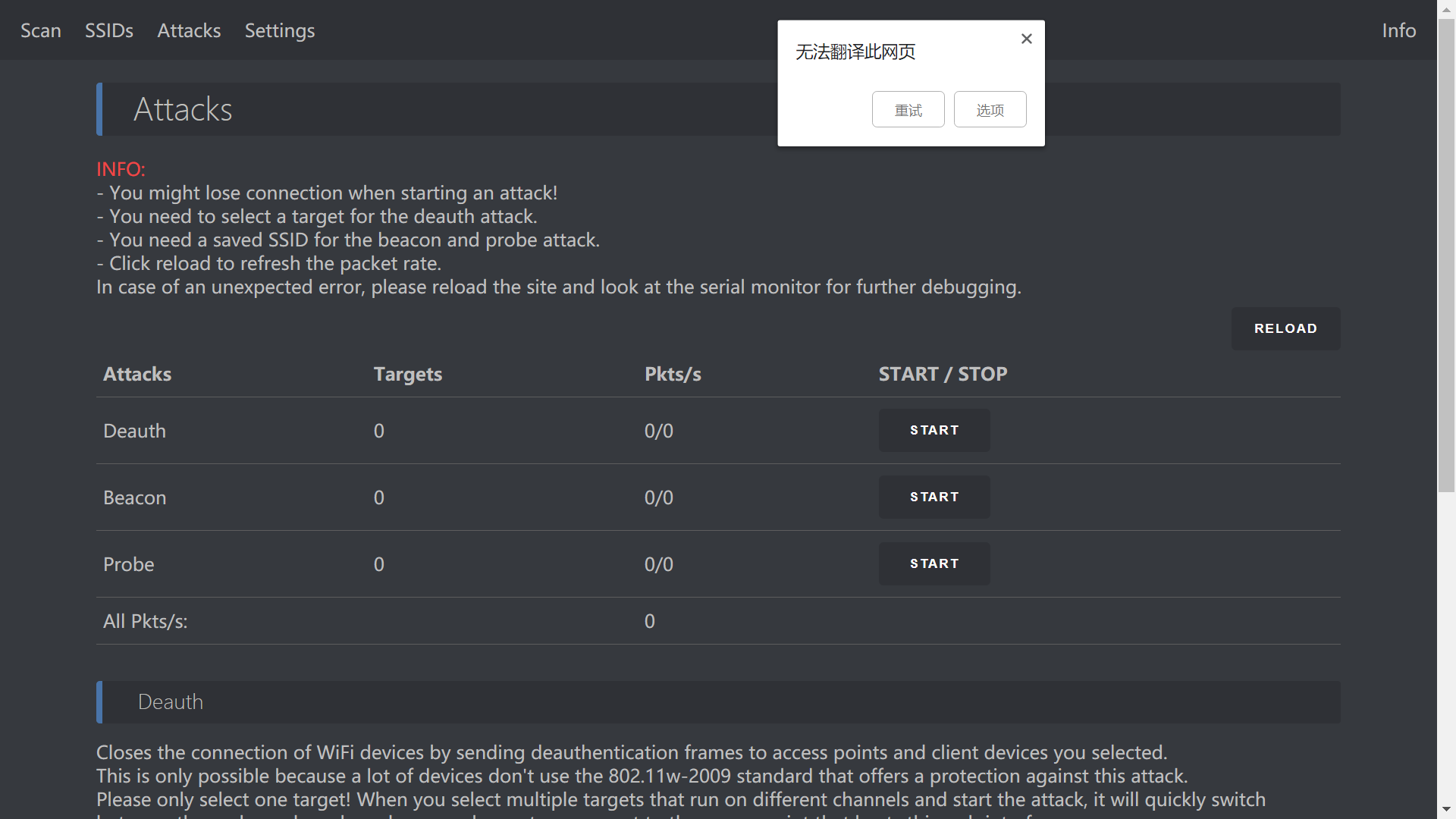The width and height of the screenshot is (1456, 819).
Task: Start the Probe attack
Action: [934, 563]
